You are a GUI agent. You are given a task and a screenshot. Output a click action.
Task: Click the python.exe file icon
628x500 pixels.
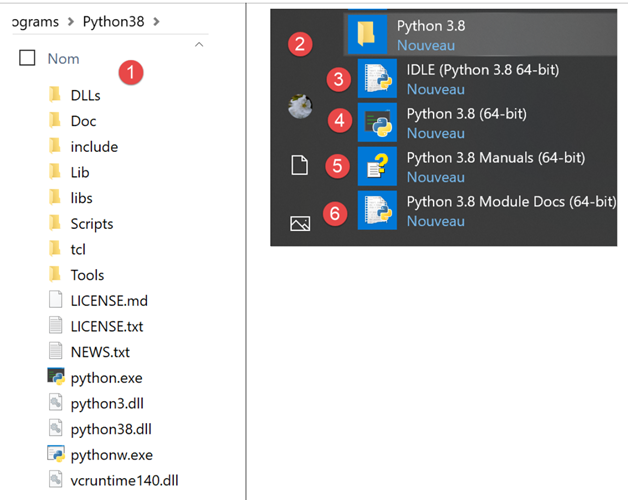point(56,377)
